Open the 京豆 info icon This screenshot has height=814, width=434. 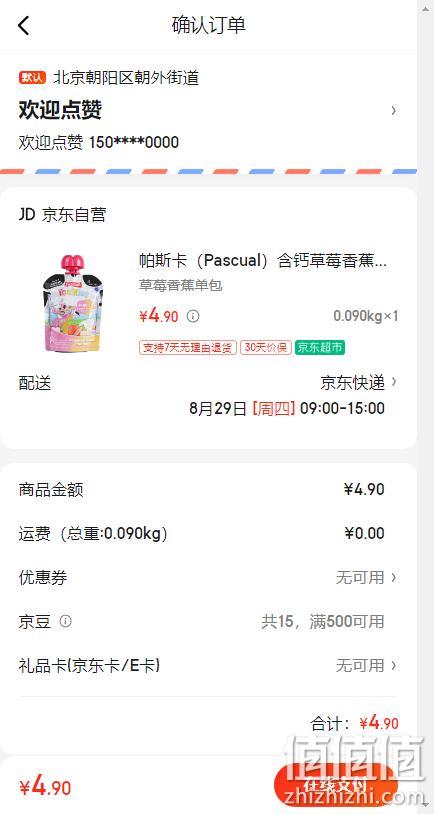(x=65, y=621)
